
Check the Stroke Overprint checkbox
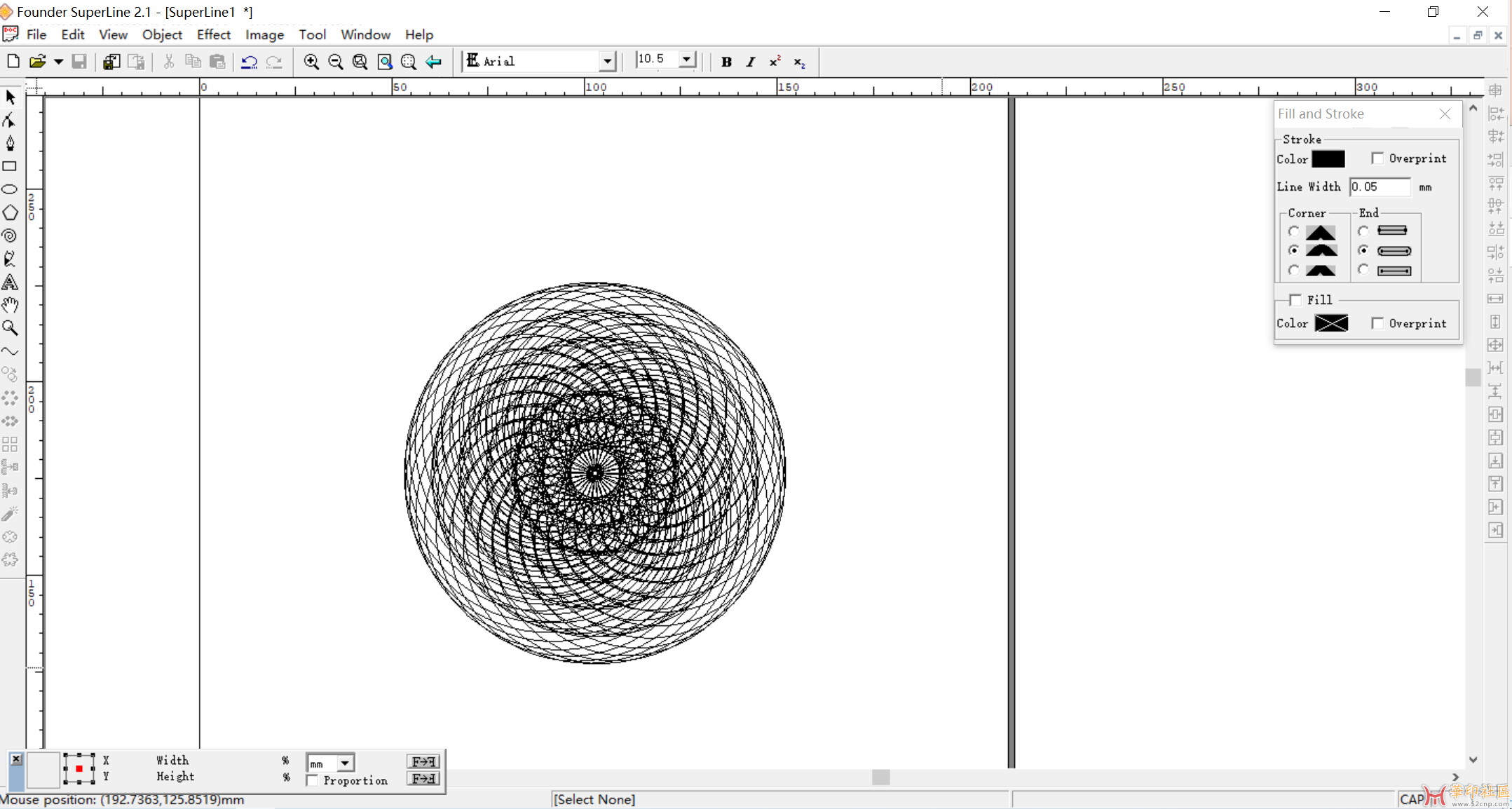pyautogui.click(x=1377, y=158)
